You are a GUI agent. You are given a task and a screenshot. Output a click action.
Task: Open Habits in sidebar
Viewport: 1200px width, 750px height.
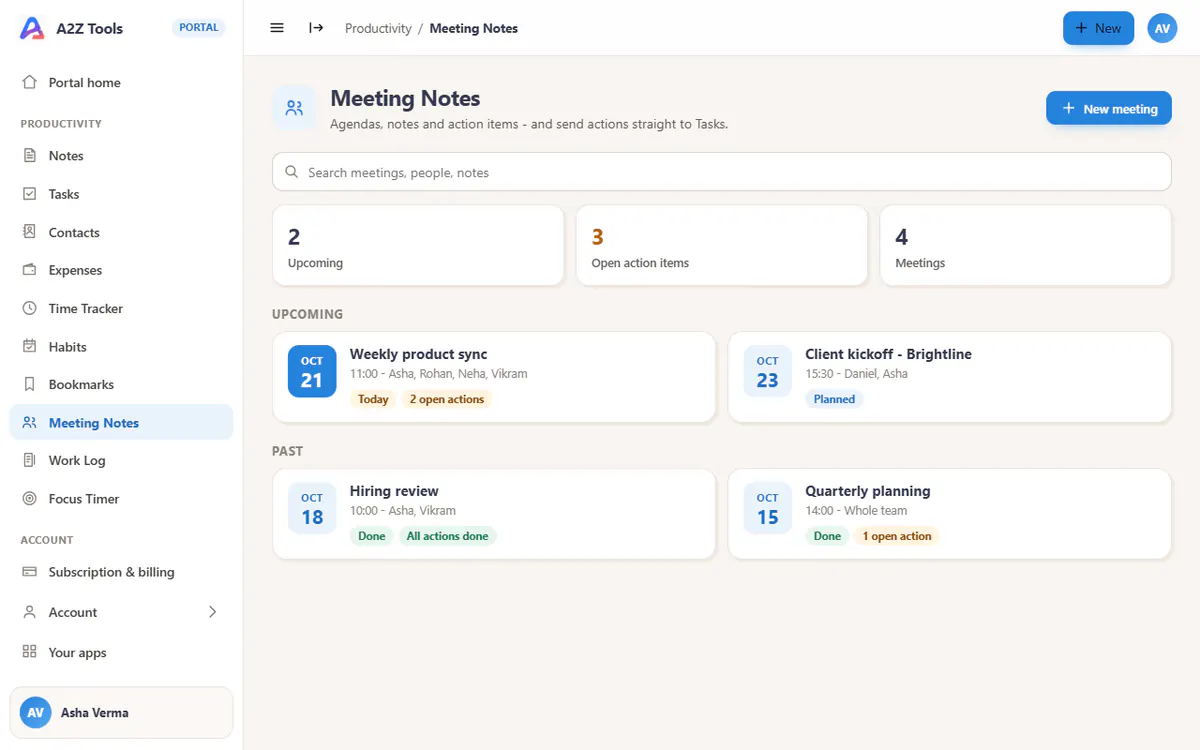121,346
